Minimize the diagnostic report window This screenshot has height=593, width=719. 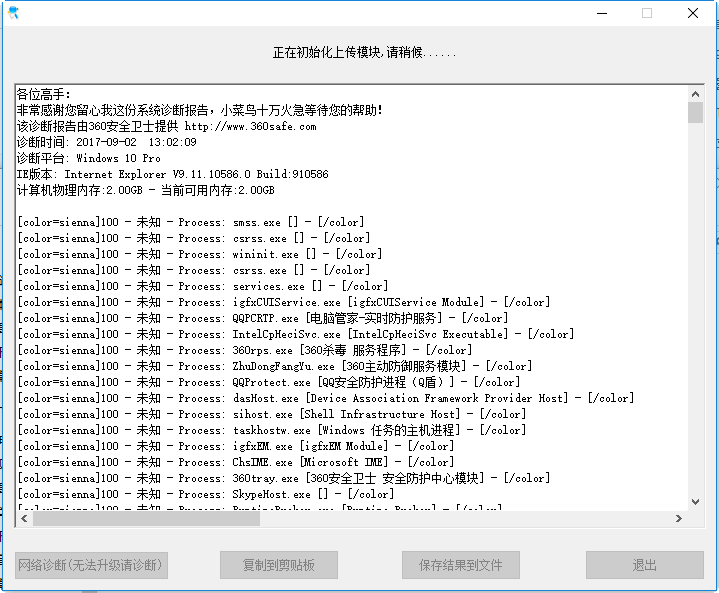pos(603,13)
